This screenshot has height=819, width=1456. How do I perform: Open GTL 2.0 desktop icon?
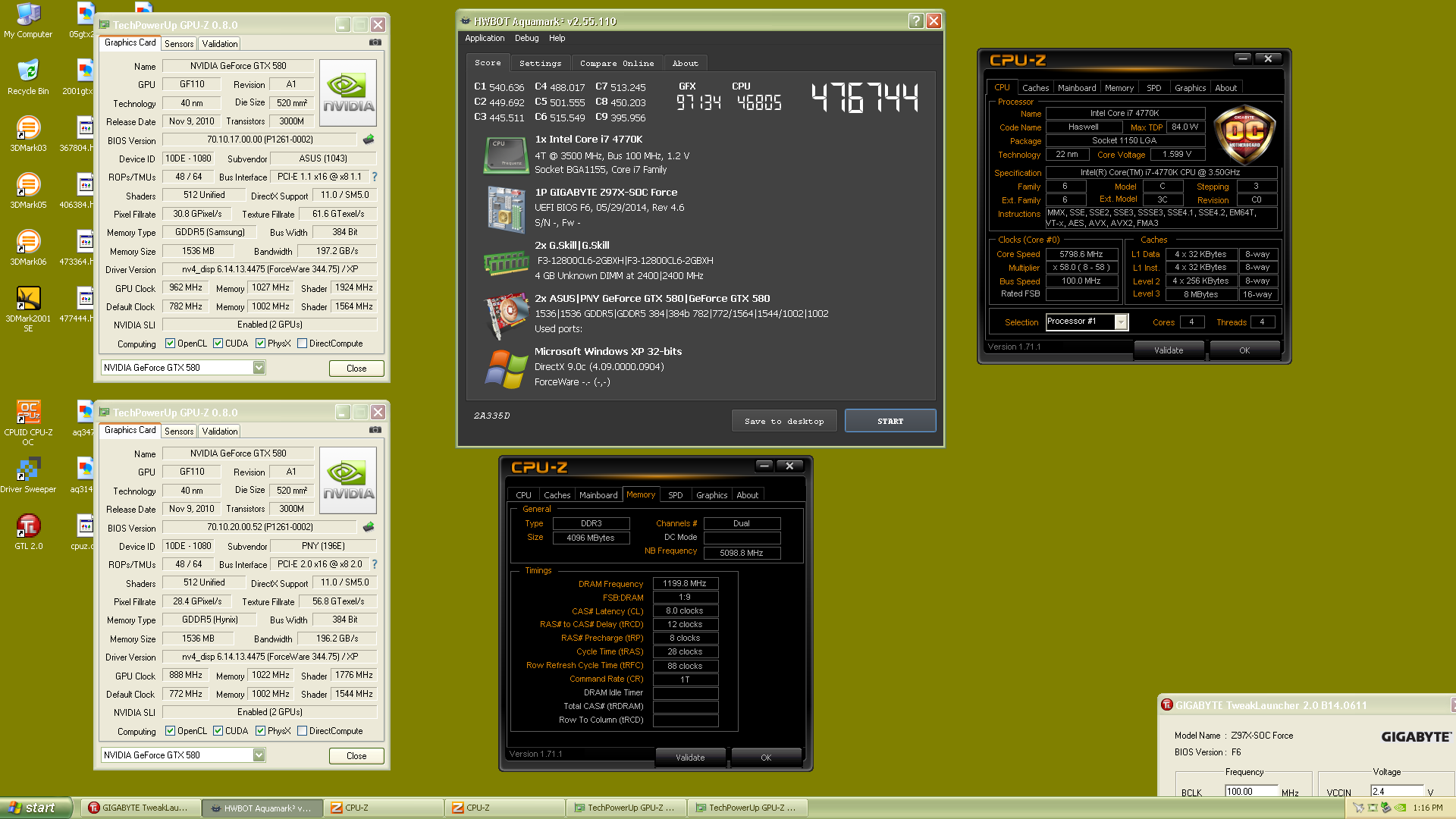pos(28,532)
